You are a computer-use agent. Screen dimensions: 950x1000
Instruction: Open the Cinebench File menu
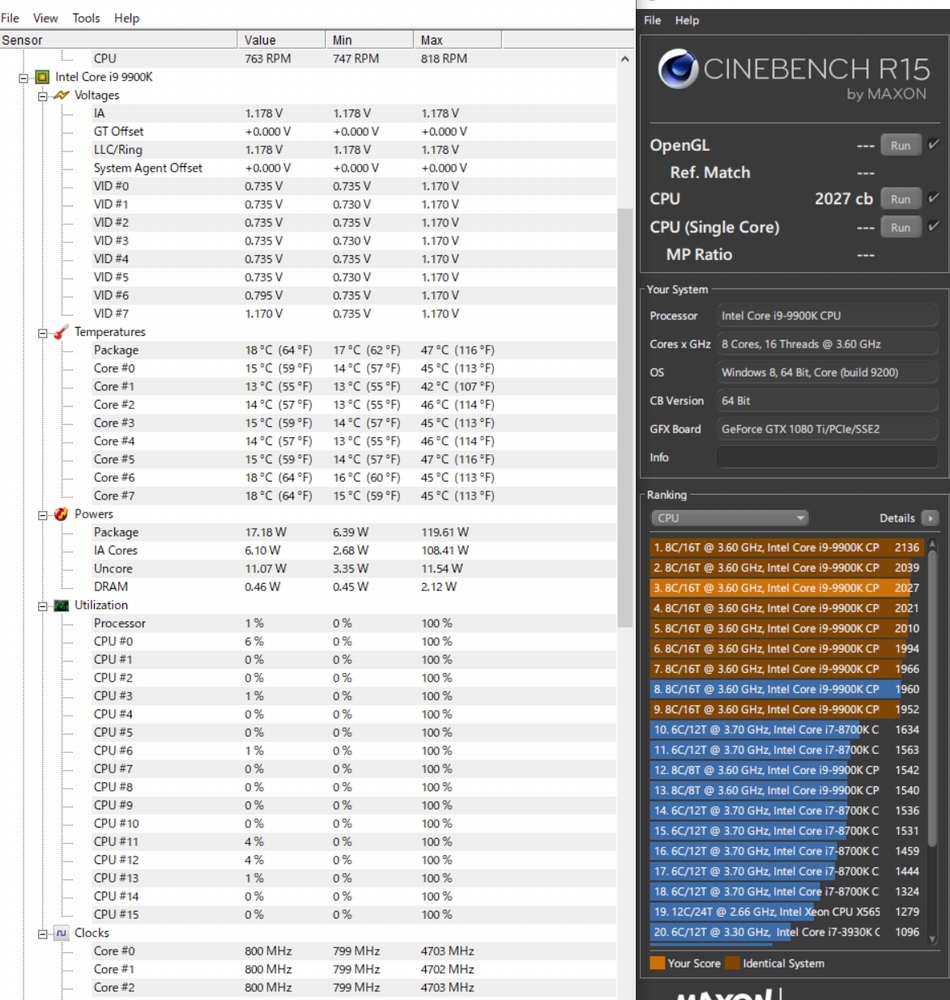(652, 20)
